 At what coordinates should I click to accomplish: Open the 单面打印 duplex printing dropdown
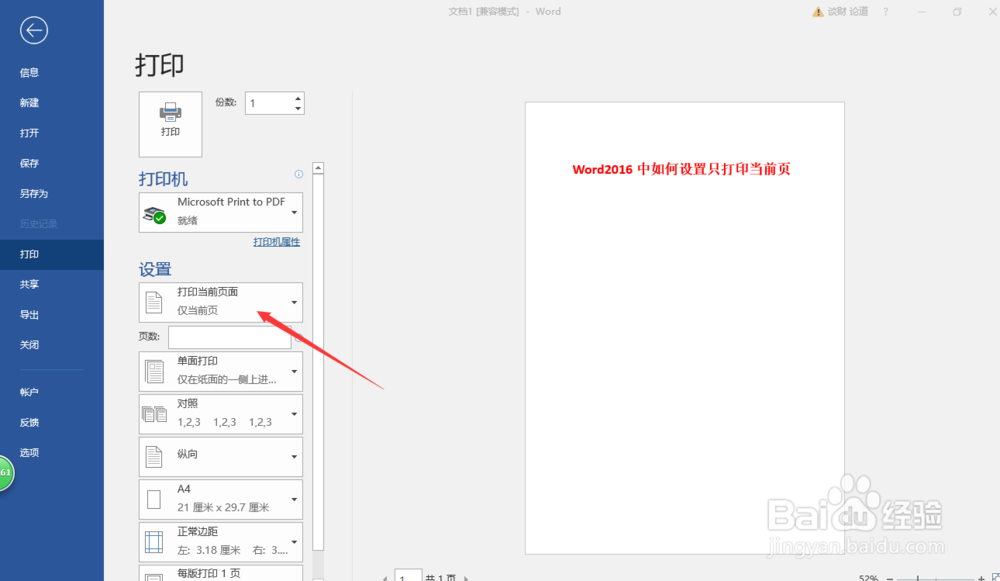tap(294, 371)
